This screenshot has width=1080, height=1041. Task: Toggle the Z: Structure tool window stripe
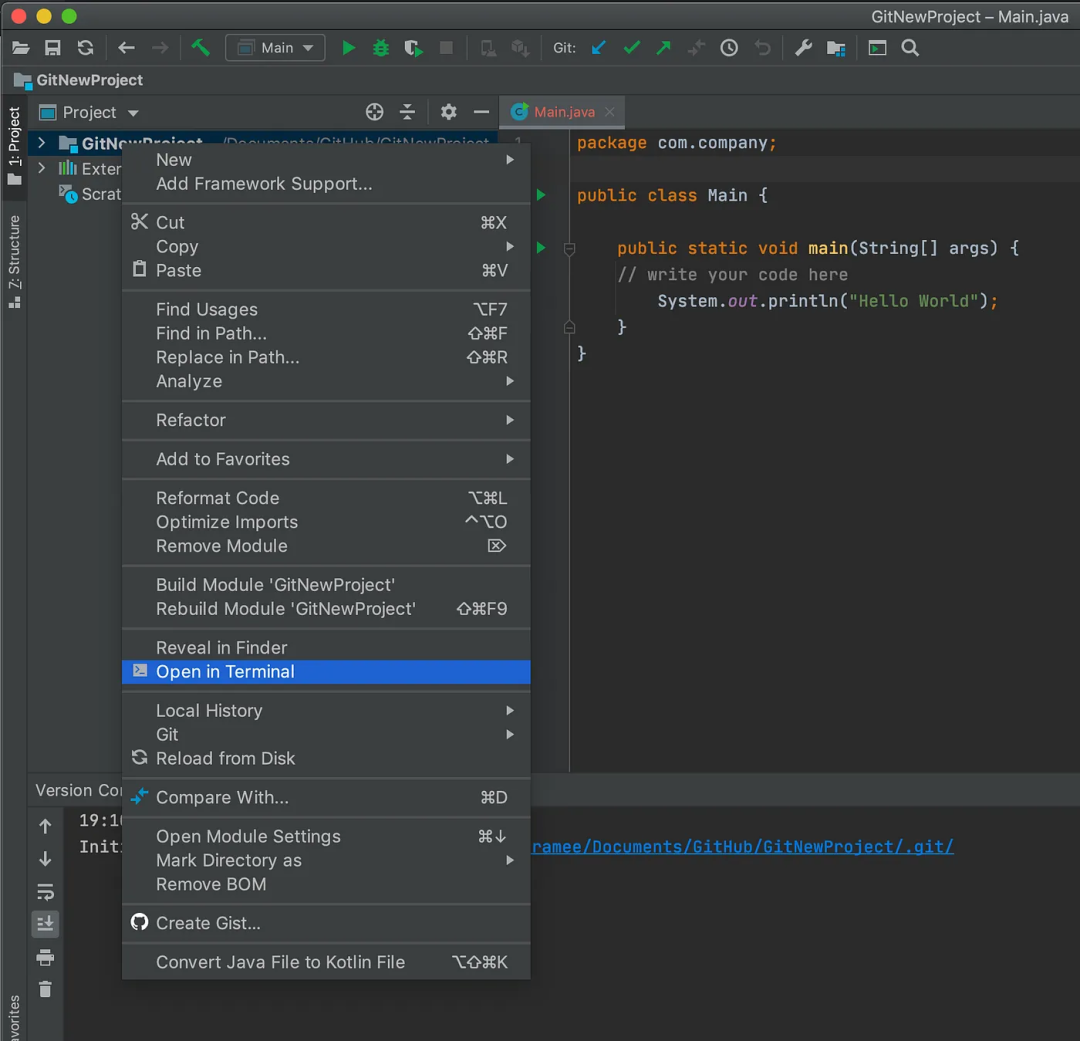(14, 262)
